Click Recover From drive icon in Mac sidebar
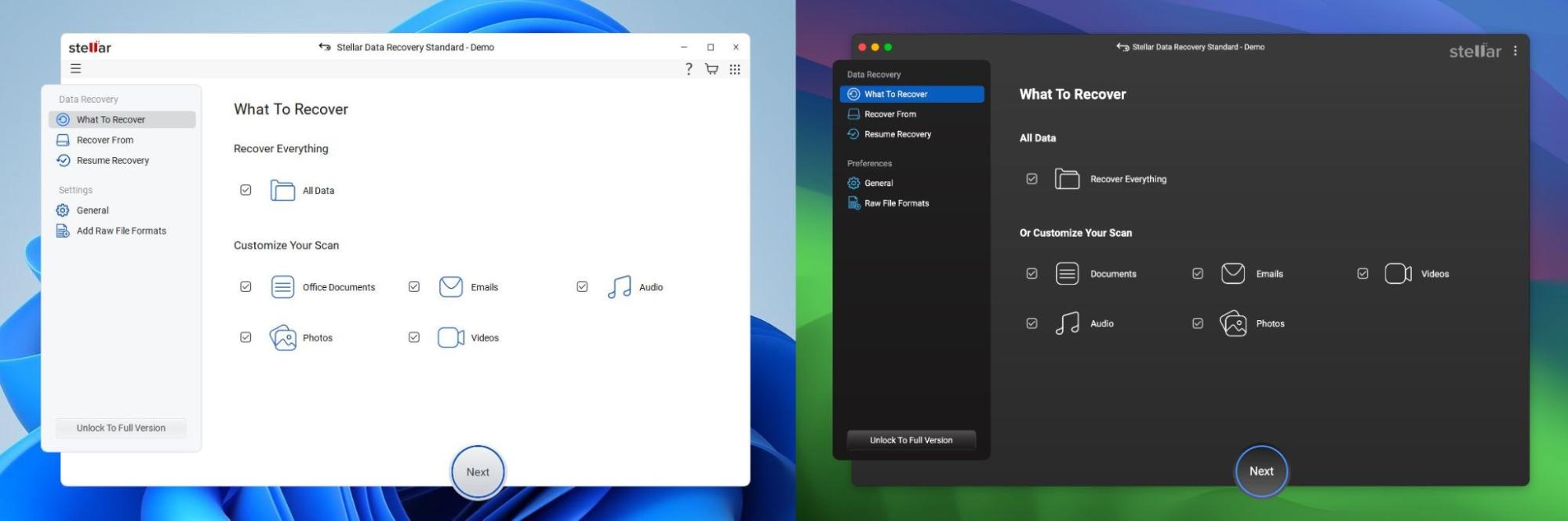This screenshot has height=521, width=1568. click(853, 114)
